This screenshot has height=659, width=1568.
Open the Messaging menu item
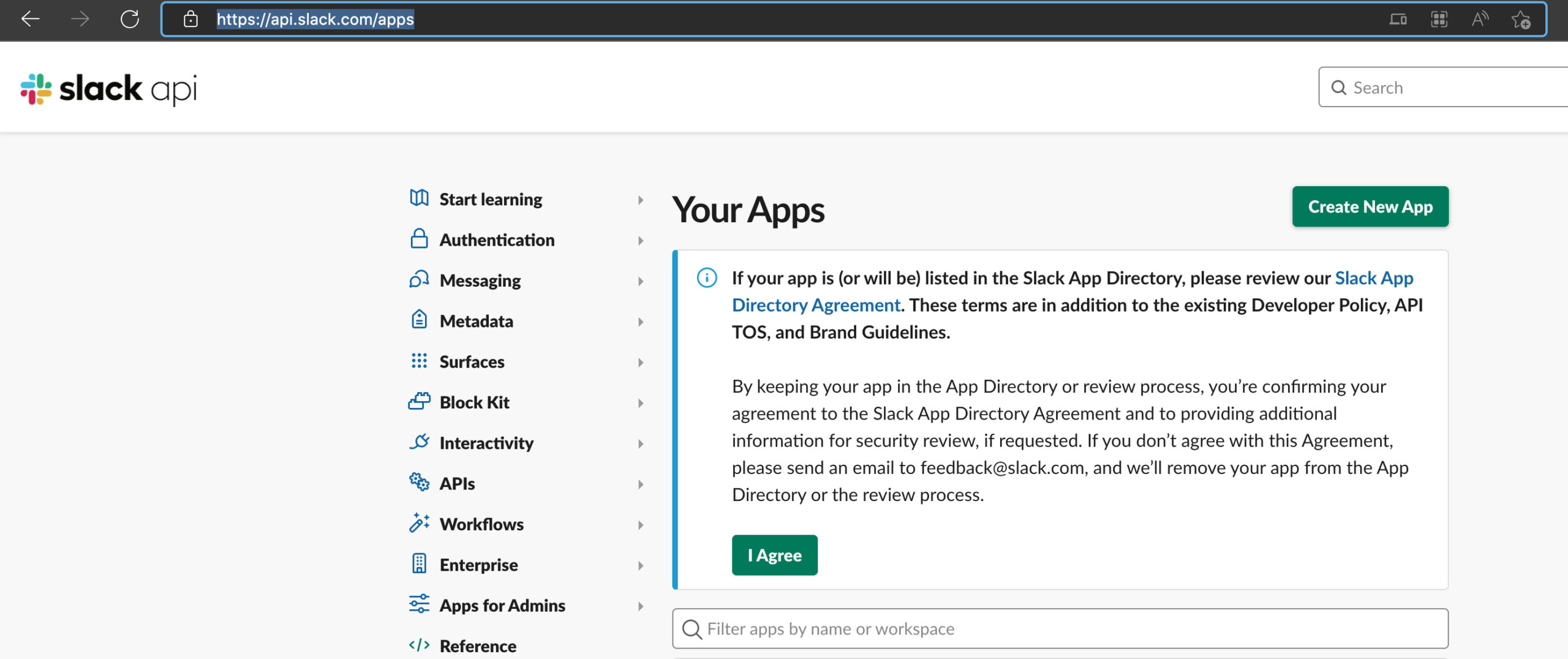pyautogui.click(x=480, y=281)
